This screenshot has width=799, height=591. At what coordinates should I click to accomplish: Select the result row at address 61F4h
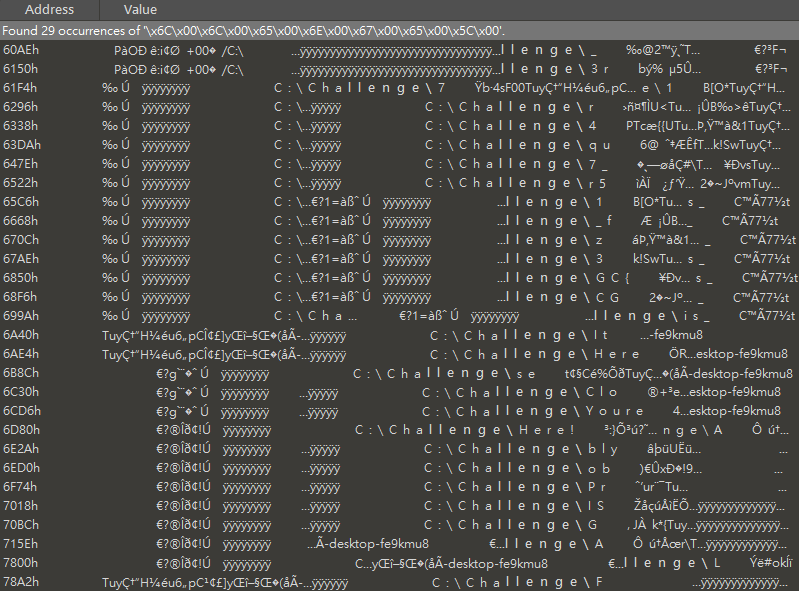[x=400, y=88]
